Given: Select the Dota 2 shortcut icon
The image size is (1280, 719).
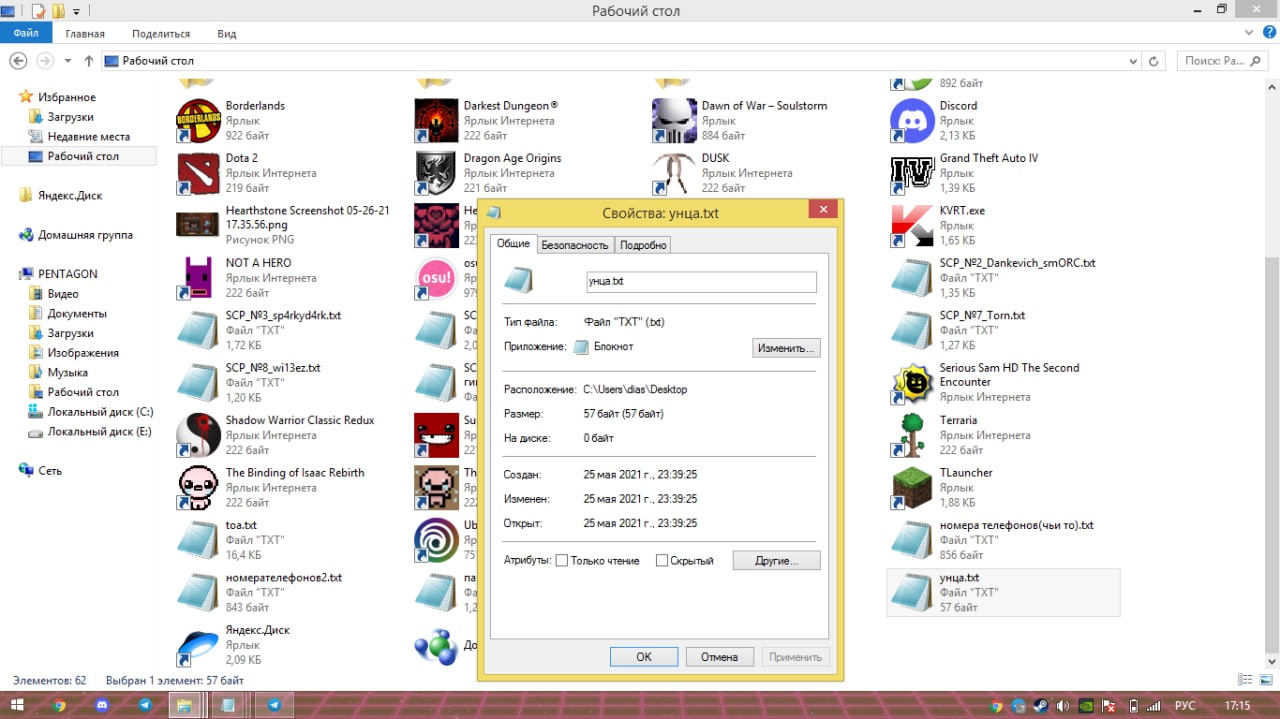Looking at the screenshot, I should point(198,174).
